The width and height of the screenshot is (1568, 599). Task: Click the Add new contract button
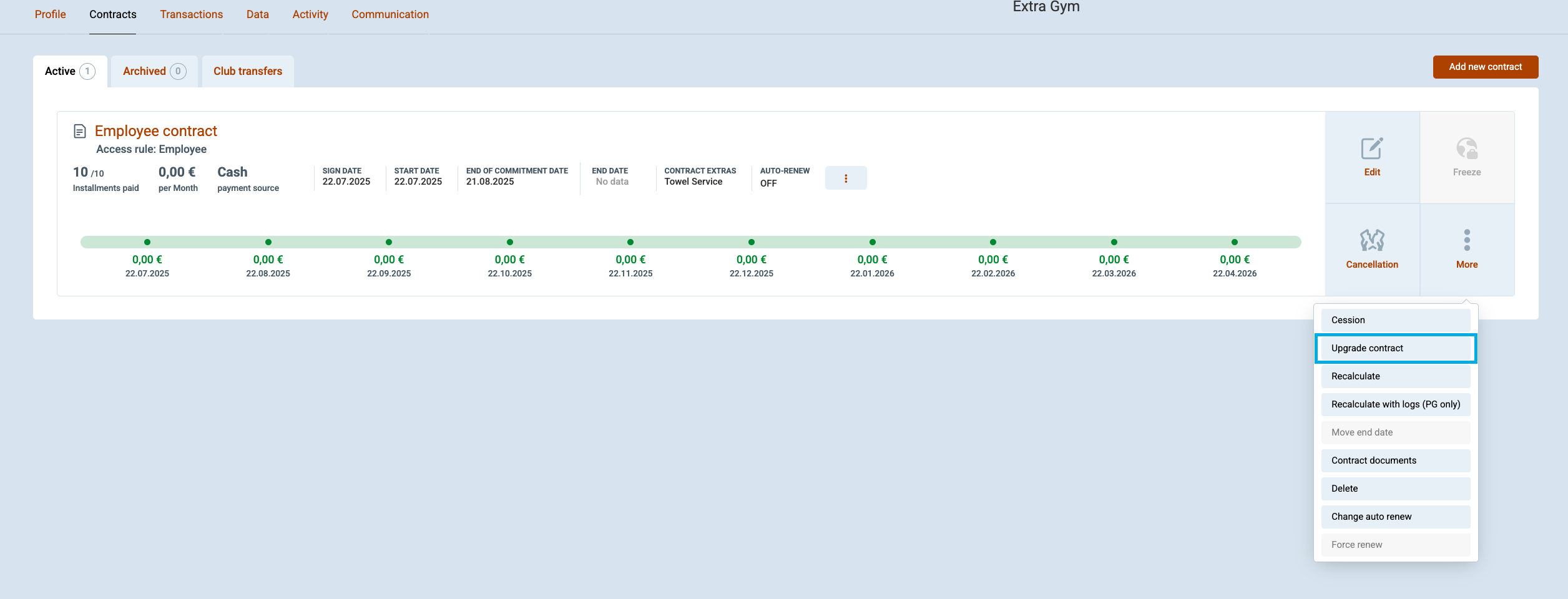[x=1485, y=67]
